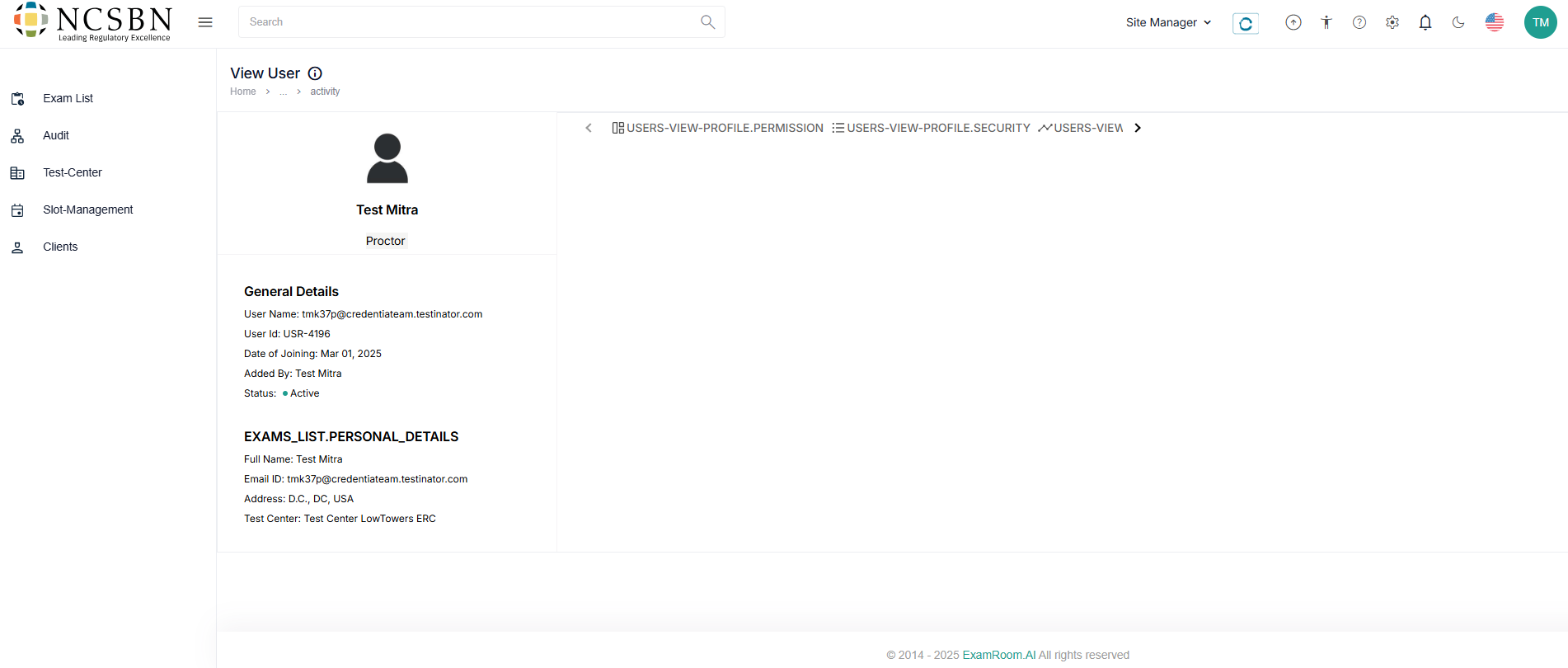
Task: Click the View User page title
Action: point(265,73)
